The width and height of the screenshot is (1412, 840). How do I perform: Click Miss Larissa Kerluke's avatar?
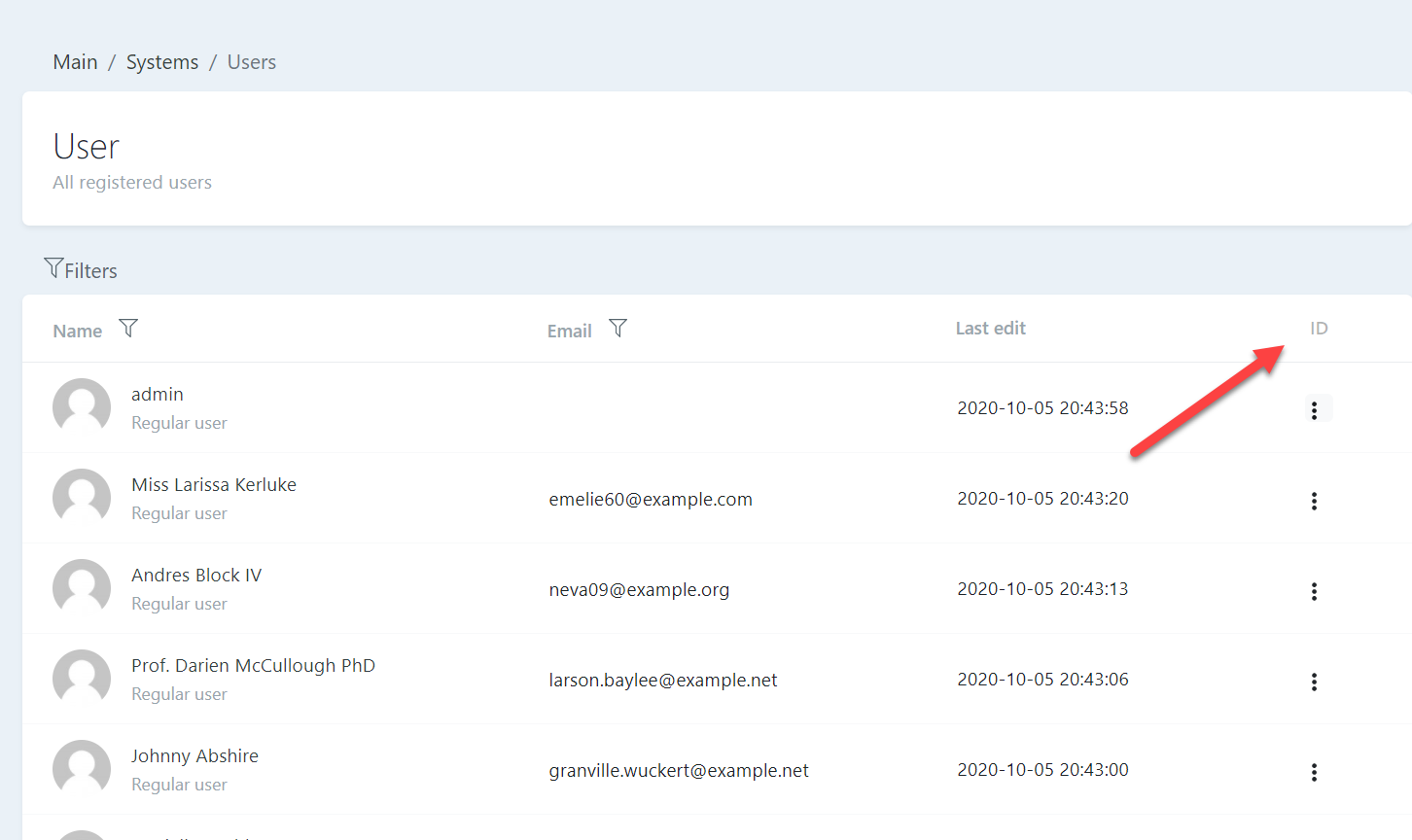[82, 498]
